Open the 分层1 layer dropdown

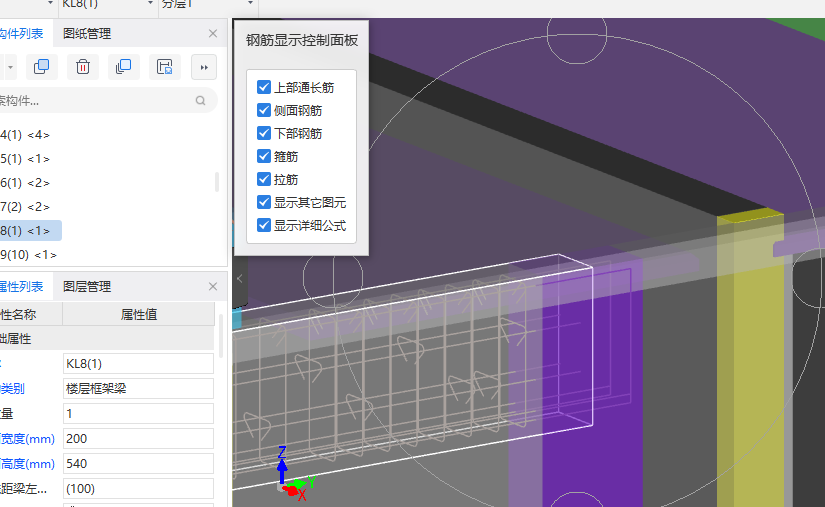click(250, 3)
